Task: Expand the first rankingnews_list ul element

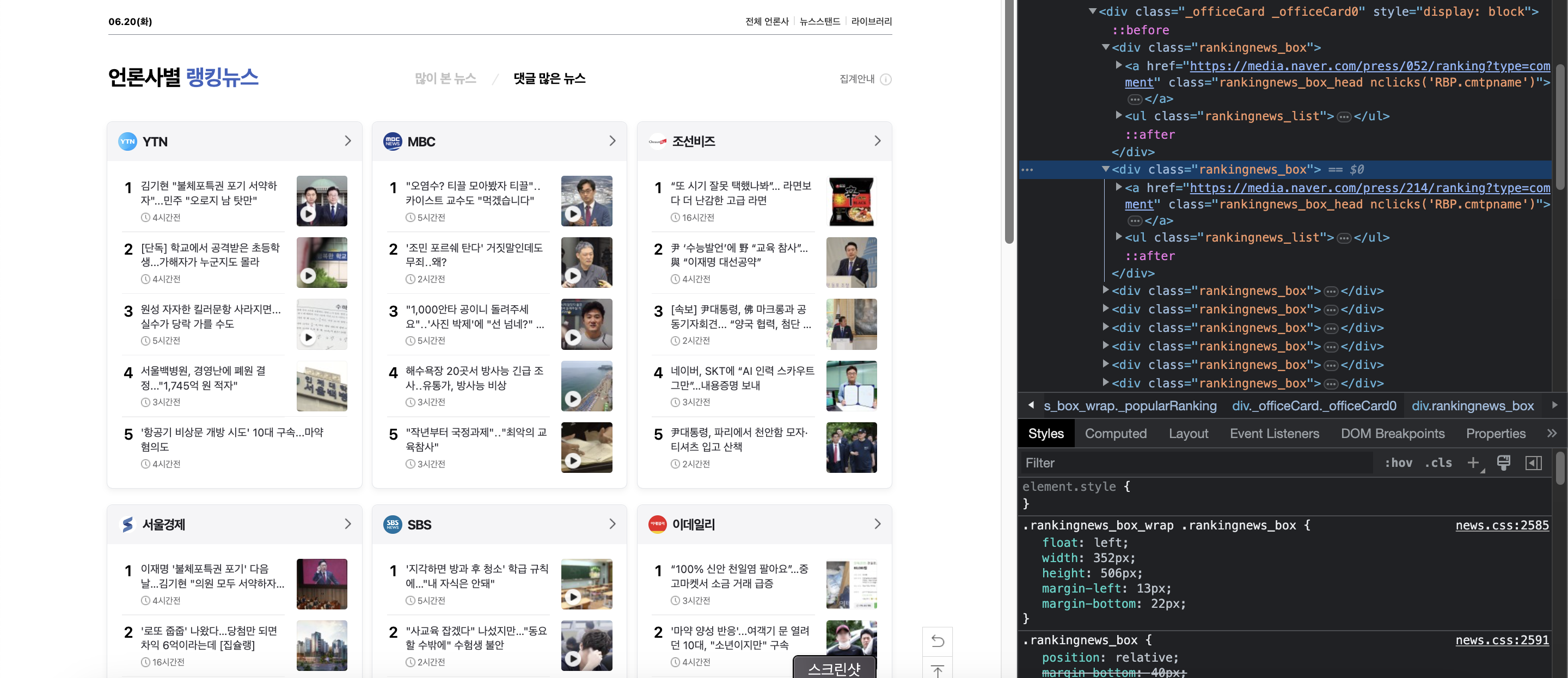Action: point(1118,115)
